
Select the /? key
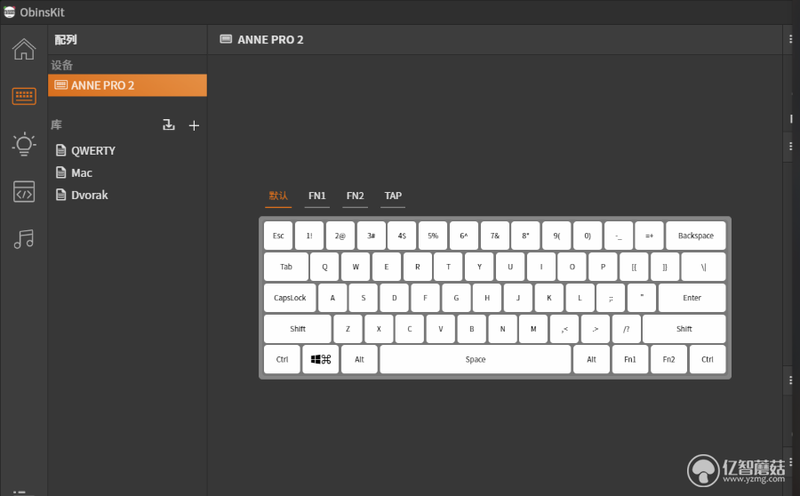click(626, 329)
